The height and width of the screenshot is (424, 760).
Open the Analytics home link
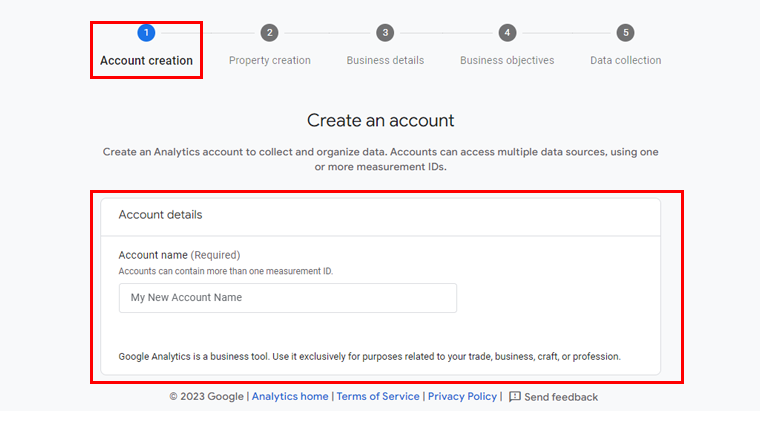point(290,396)
